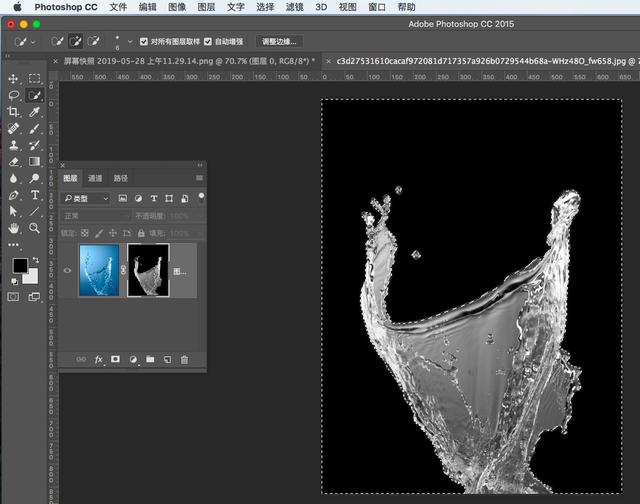The image size is (640, 504).
Task: Open the 类型 layer filter dropdown
Action: click(86, 198)
